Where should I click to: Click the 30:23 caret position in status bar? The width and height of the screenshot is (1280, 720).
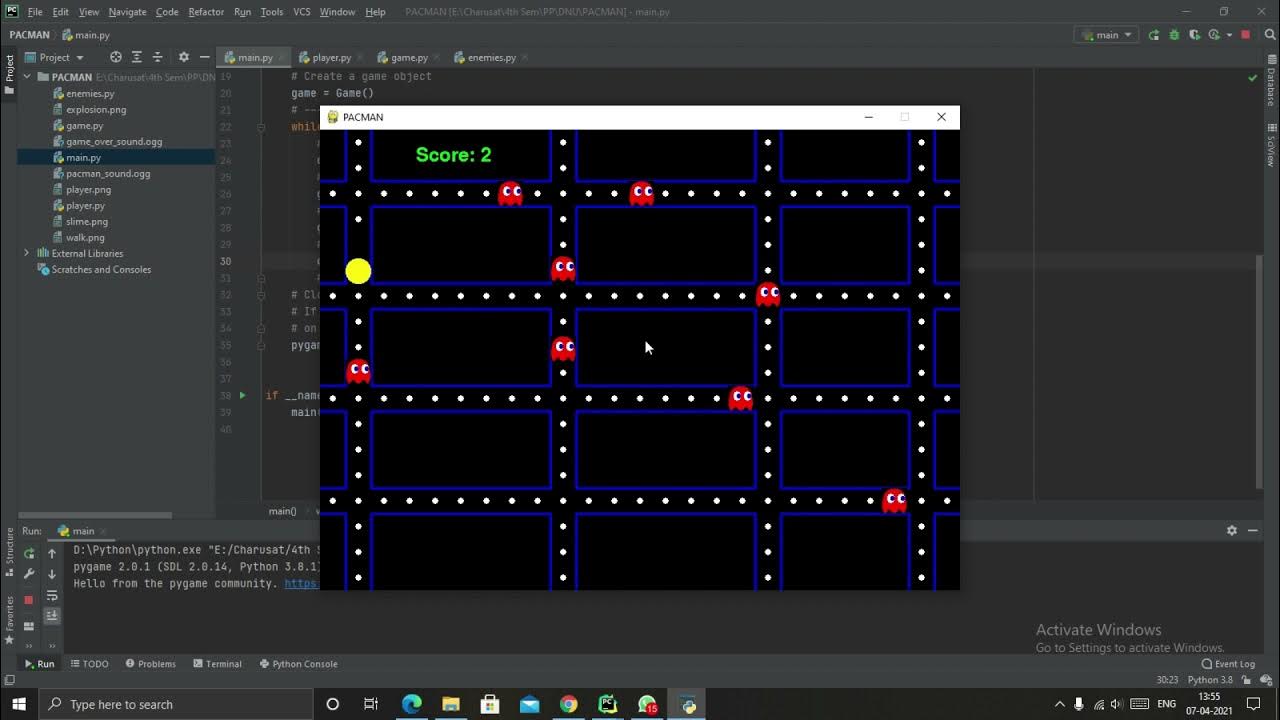coord(1167,680)
